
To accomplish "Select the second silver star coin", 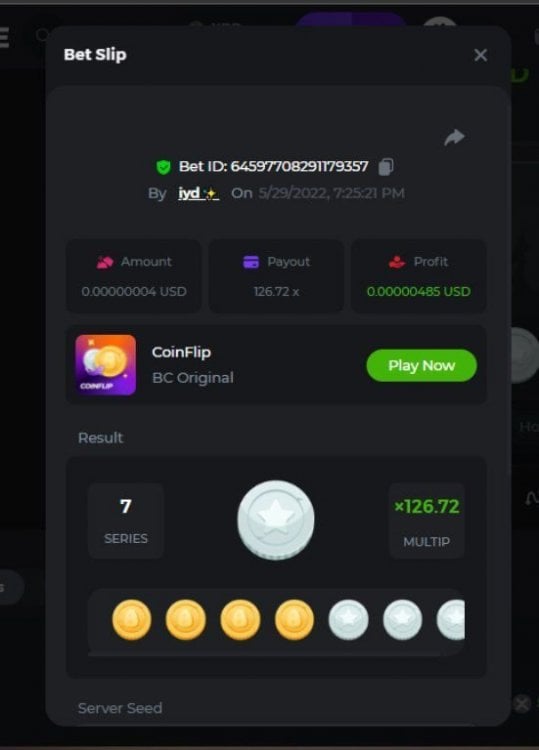I will [x=403, y=619].
